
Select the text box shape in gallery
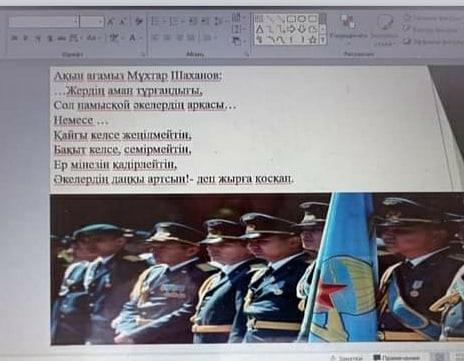259,19
